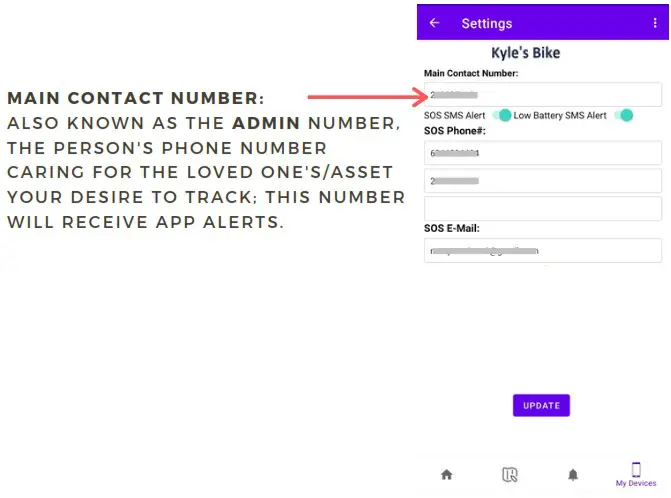
Task: Click the Settings title in the header
Action: (486, 23)
